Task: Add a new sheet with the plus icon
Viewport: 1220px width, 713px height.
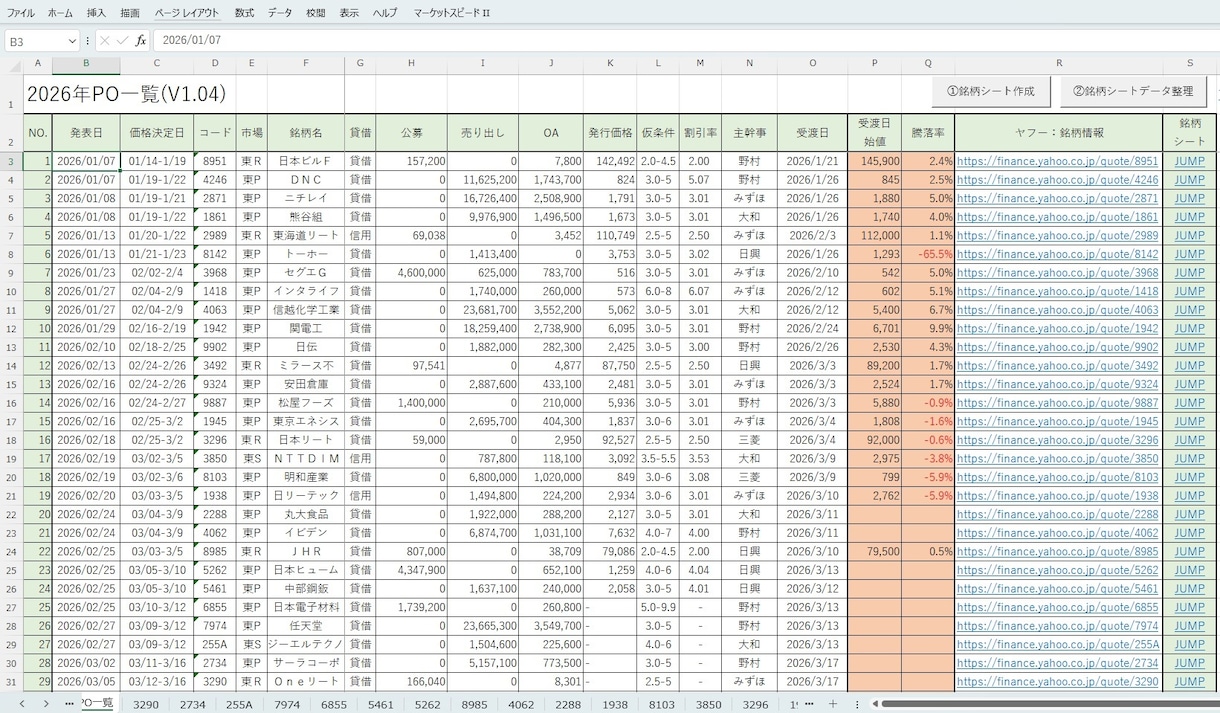Action: coord(833,704)
